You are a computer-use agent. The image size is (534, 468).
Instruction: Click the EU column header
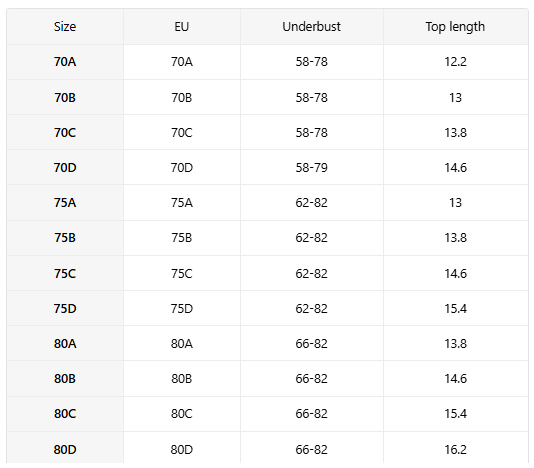pos(182,27)
